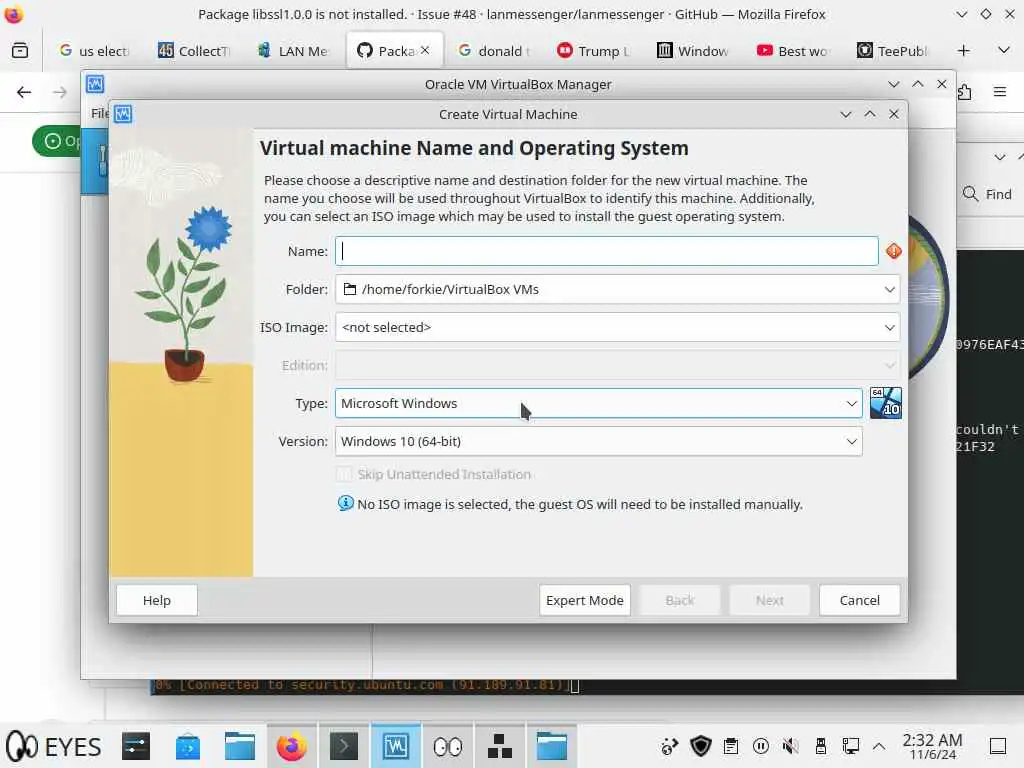The height and width of the screenshot is (768, 1024).
Task: Switch to the LAN Me Firefox tab
Action: (293, 51)
